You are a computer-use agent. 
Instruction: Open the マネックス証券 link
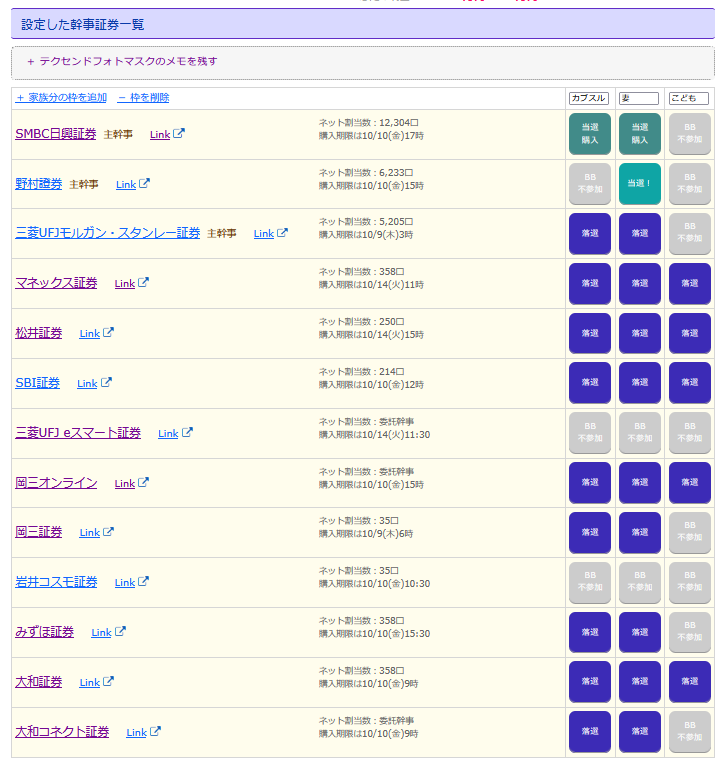pos(56,283)
